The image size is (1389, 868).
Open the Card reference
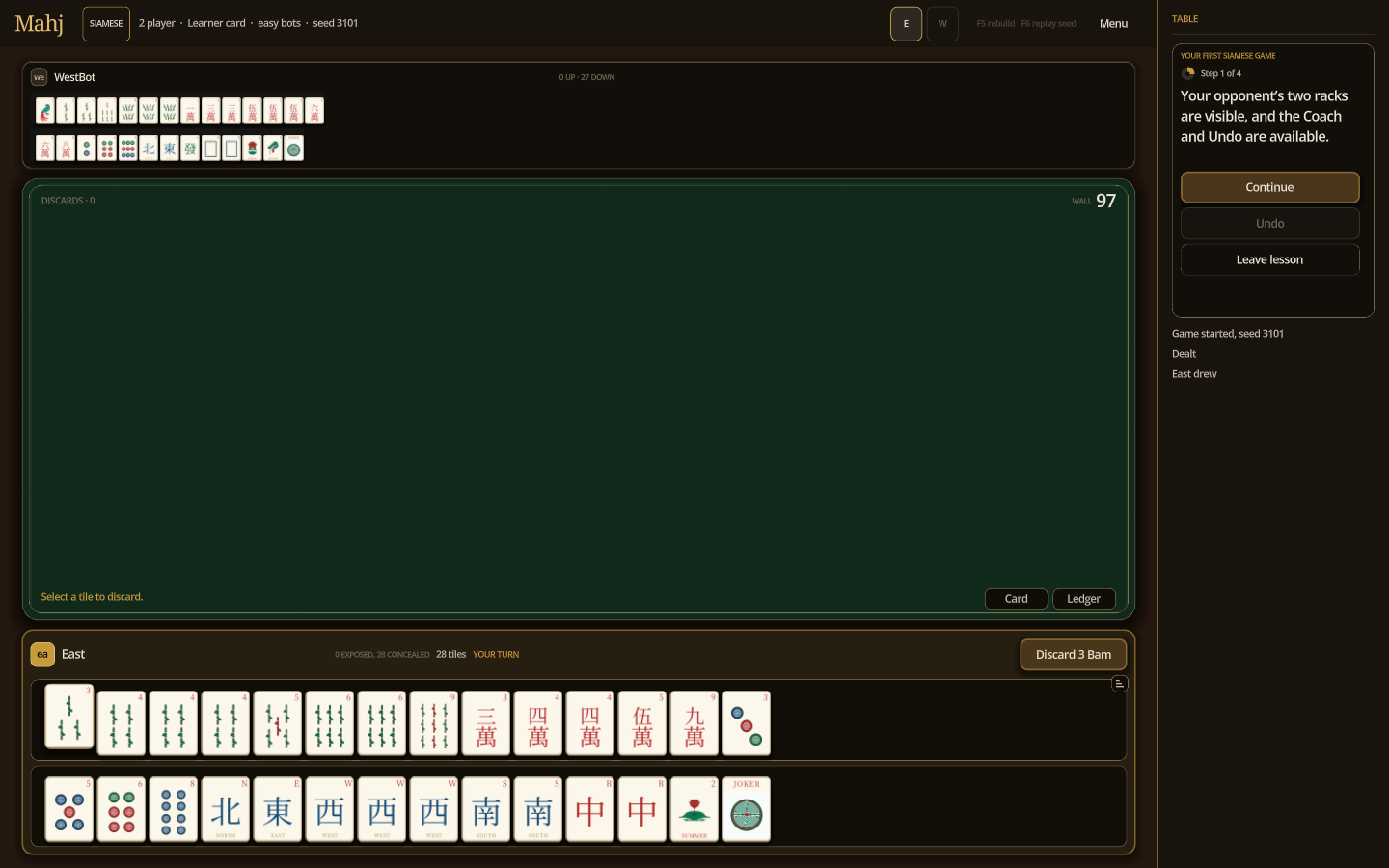(1017, 599)
